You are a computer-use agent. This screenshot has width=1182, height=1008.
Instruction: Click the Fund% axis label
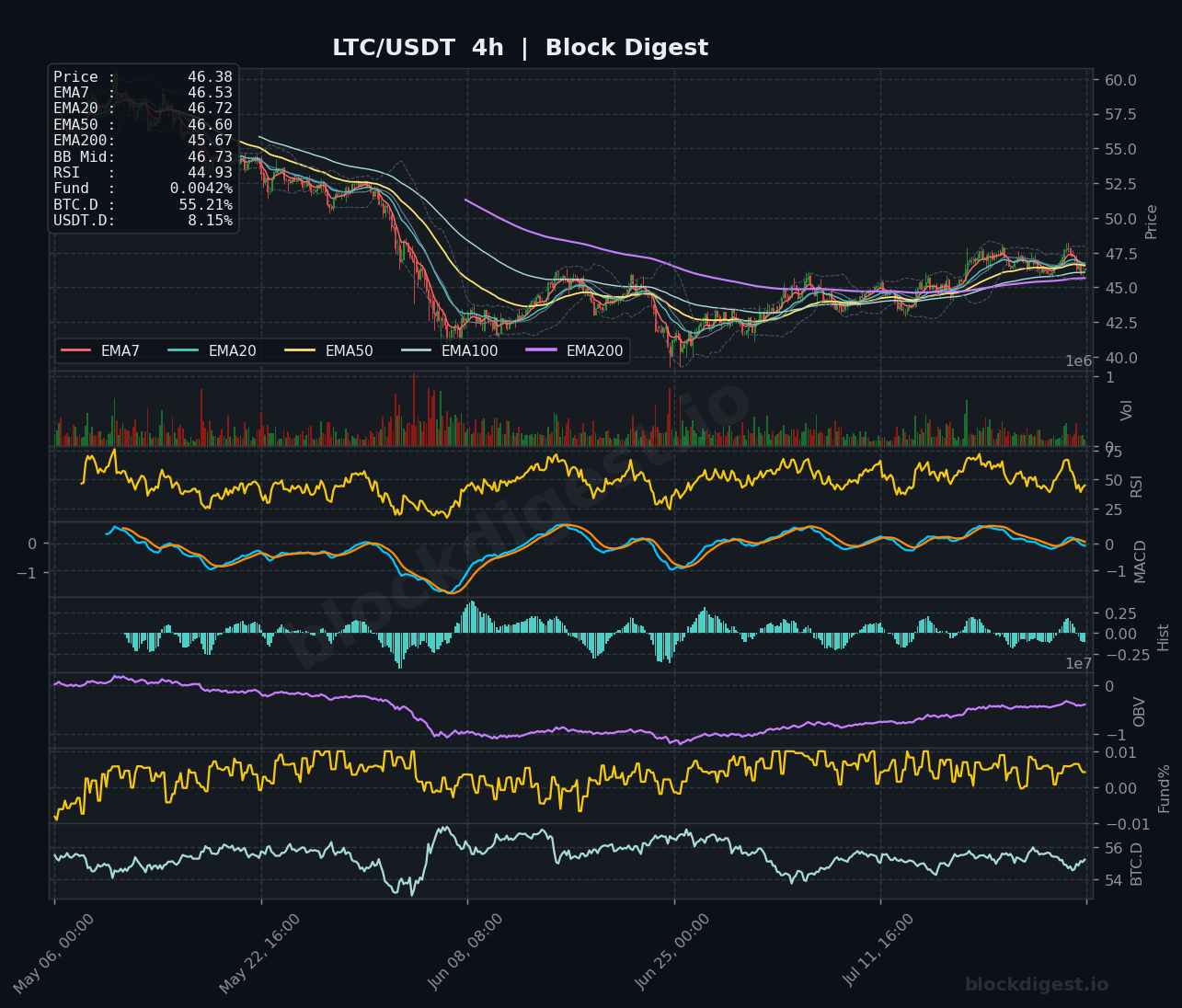[x=1165, y=788]
